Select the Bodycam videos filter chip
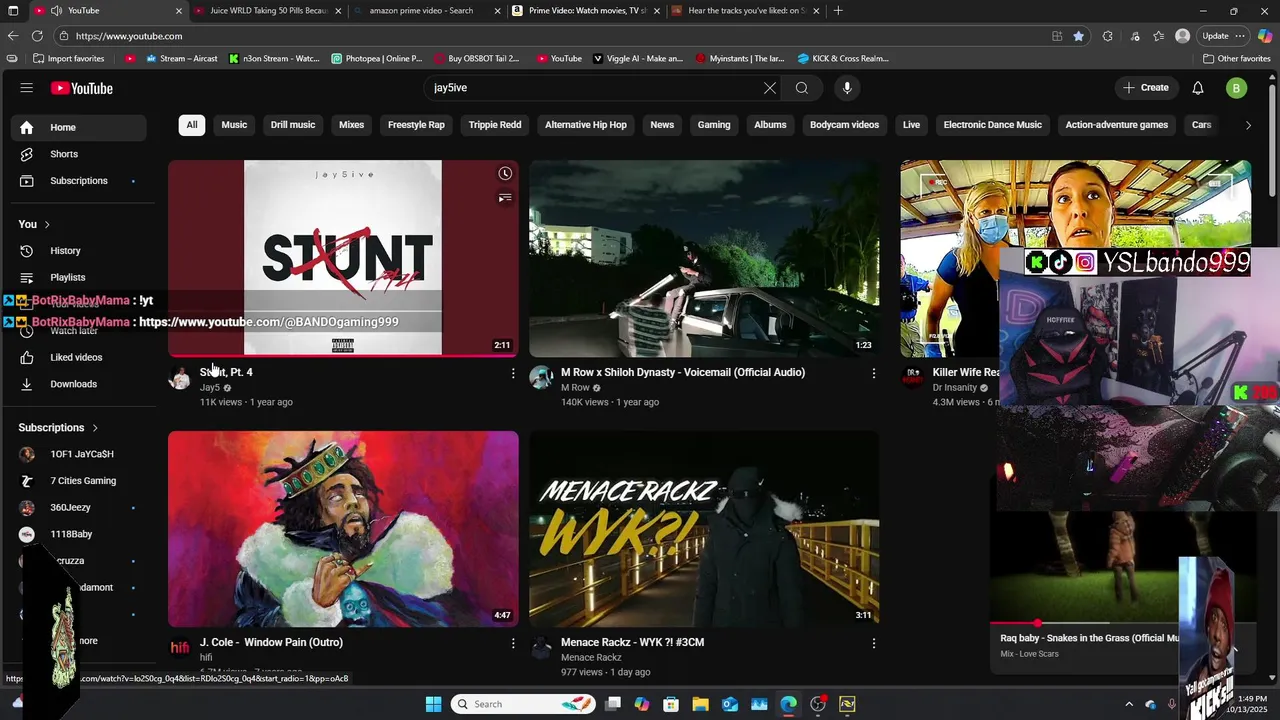The image size is (1280, 720). click(845, 125)
